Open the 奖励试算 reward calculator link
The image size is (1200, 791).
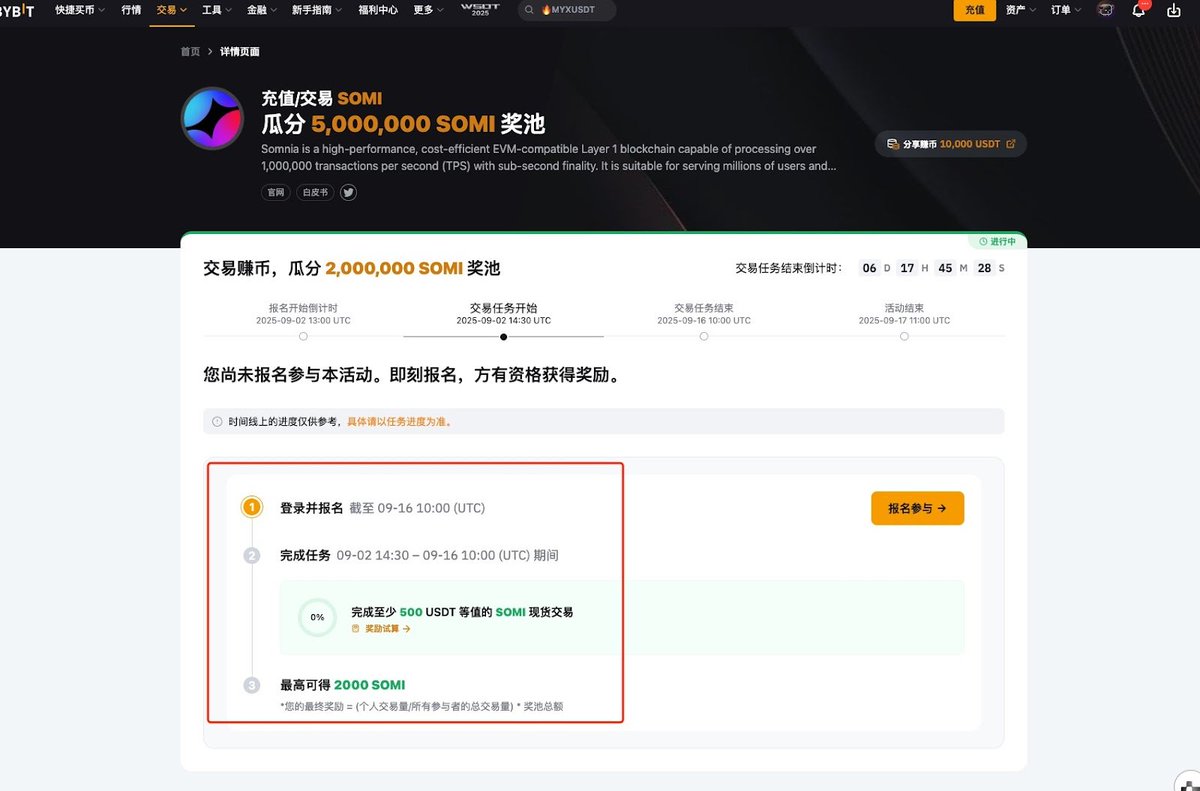(387, 629)
